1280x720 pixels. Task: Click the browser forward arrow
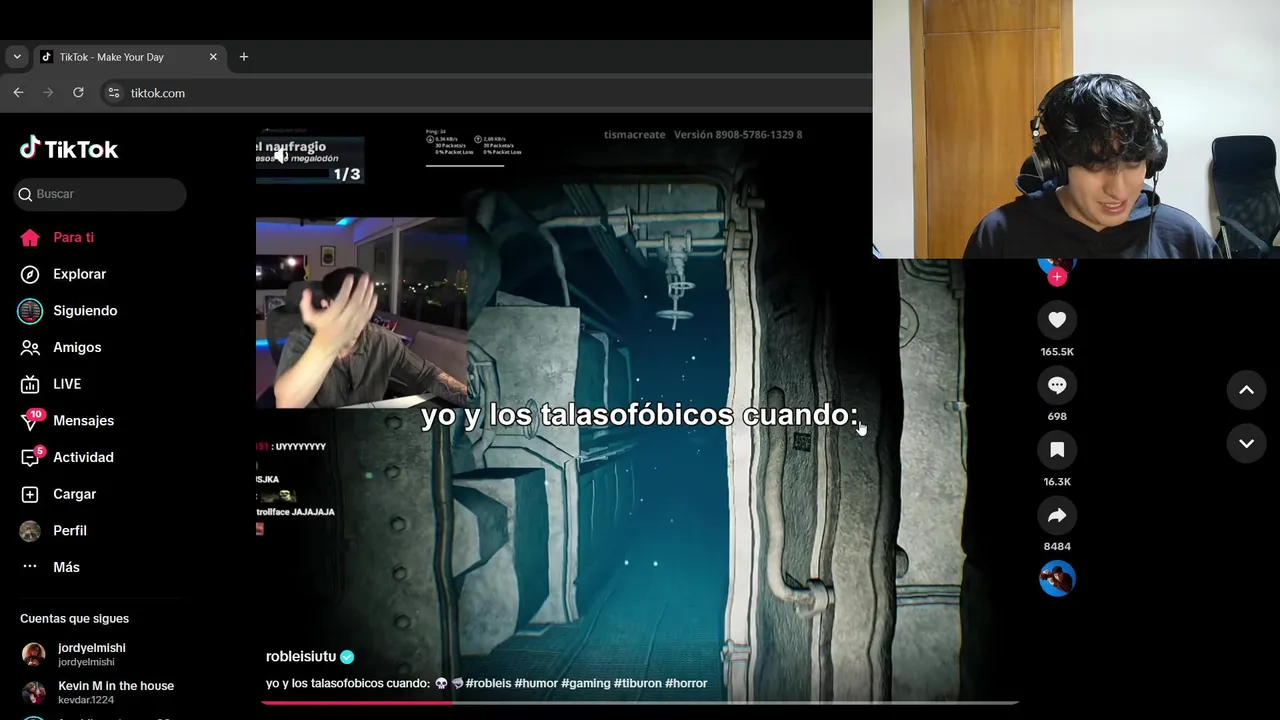point(48,92)
